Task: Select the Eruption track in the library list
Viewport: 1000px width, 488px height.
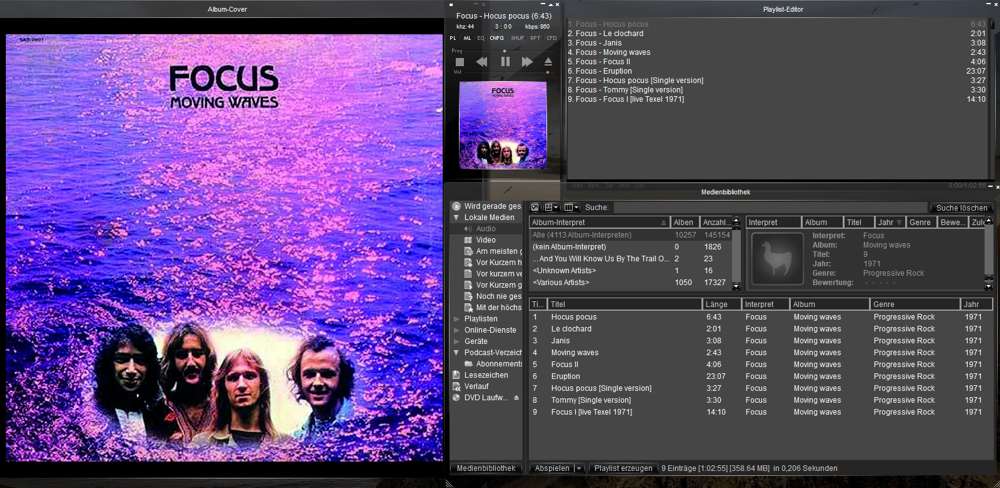Action: [565, 376]
